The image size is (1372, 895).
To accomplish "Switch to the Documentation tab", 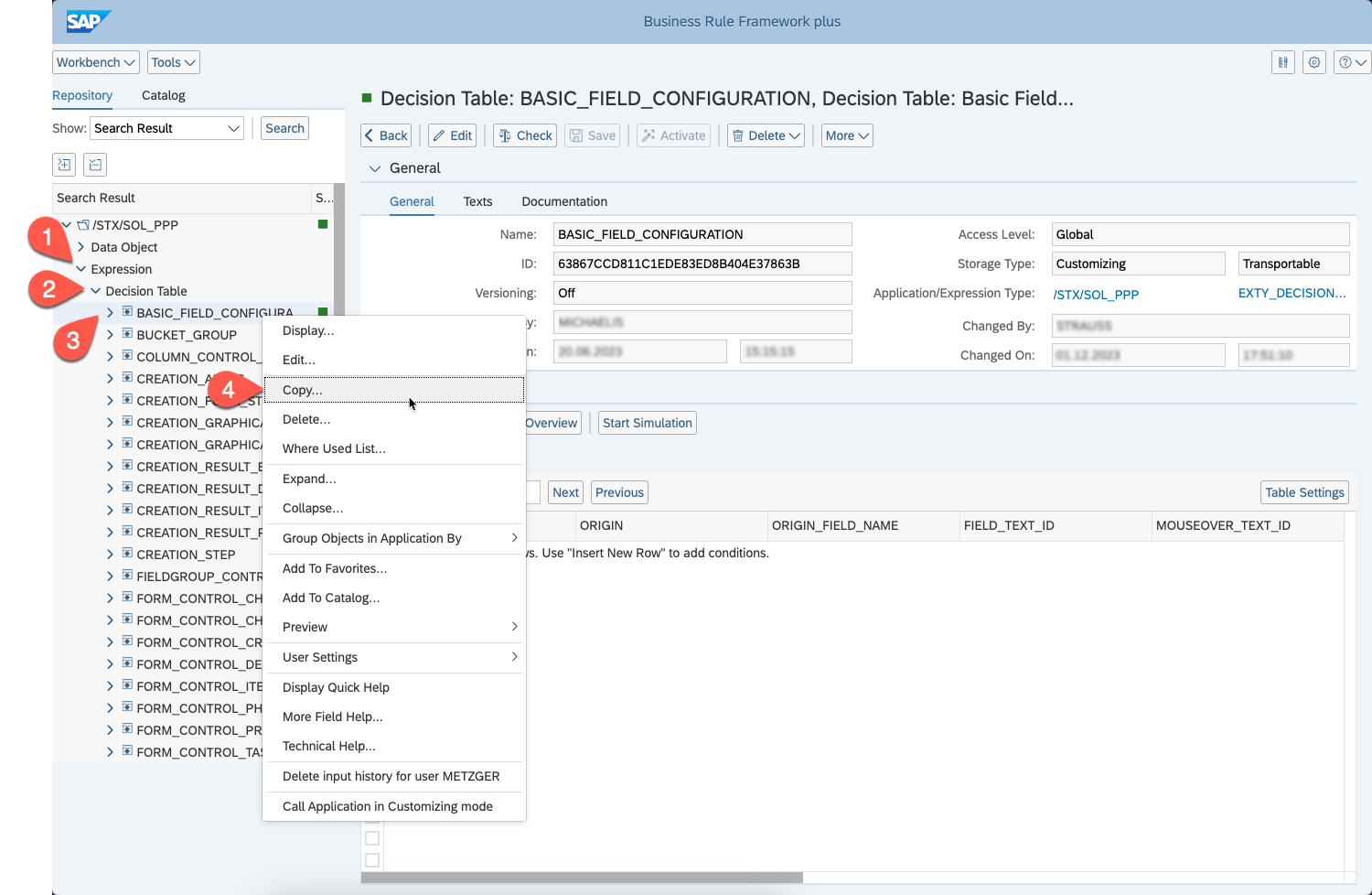I will point(564,201).
